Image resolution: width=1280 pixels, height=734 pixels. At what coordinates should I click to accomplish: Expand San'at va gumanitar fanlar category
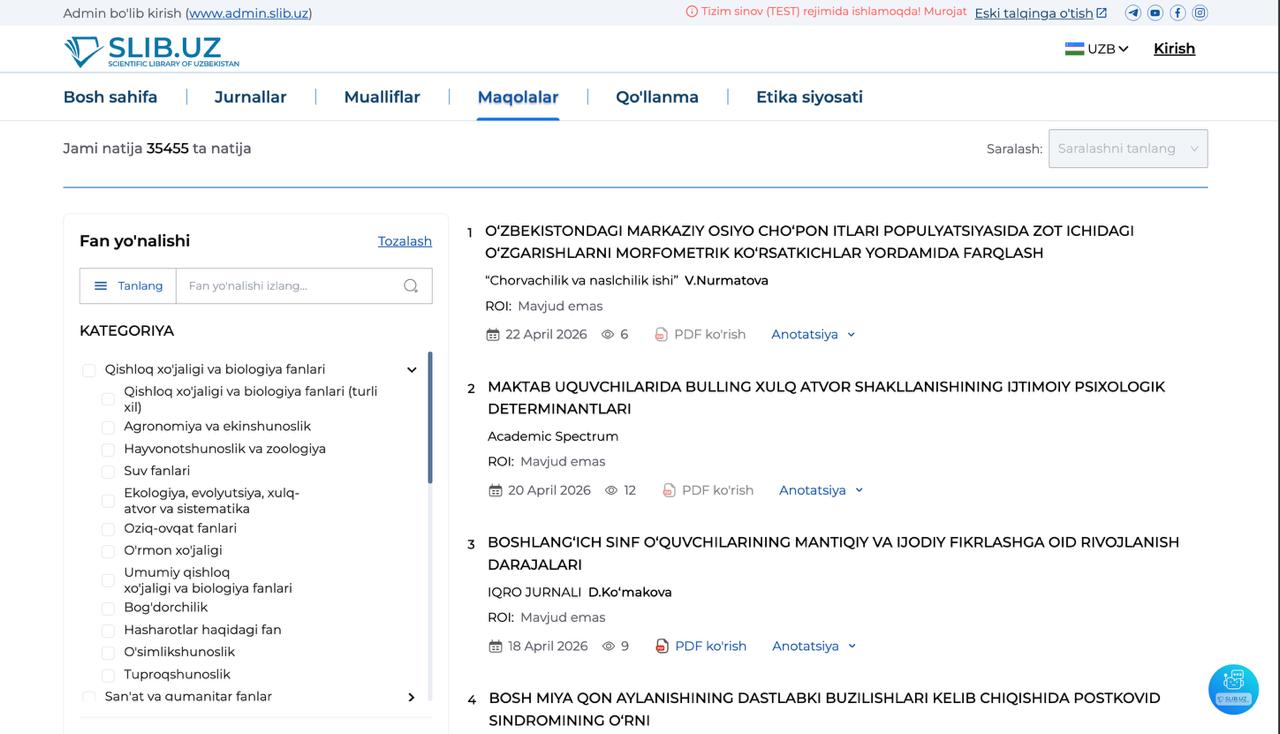[411, 697]
